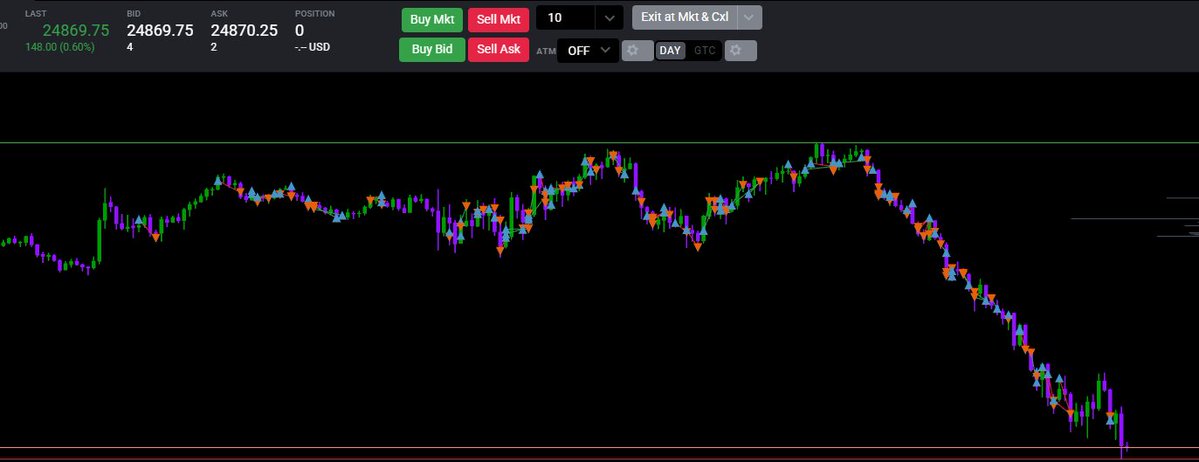Click the BID price 24869.75
The image size is (1199, 462).
point(160,30)
